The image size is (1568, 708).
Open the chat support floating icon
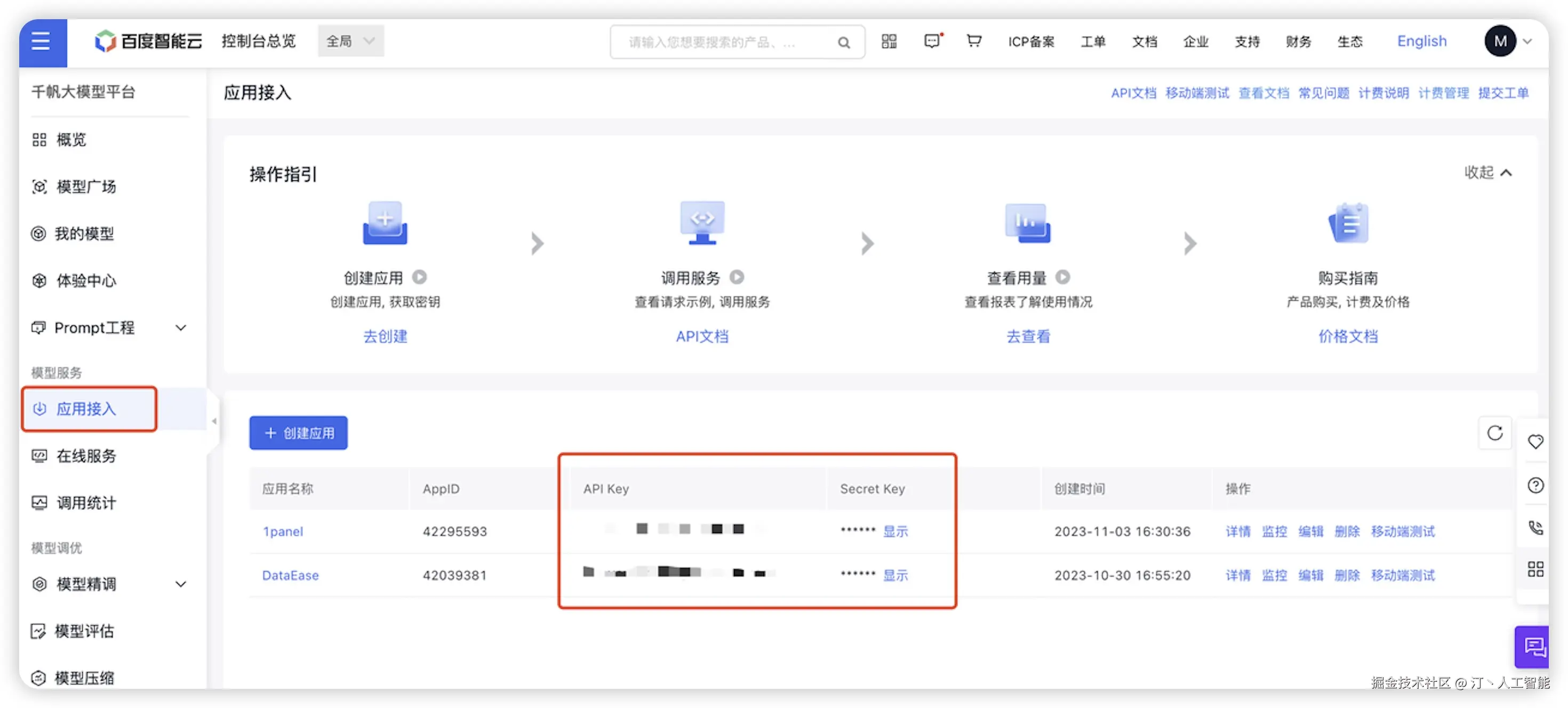[1533, 646]
